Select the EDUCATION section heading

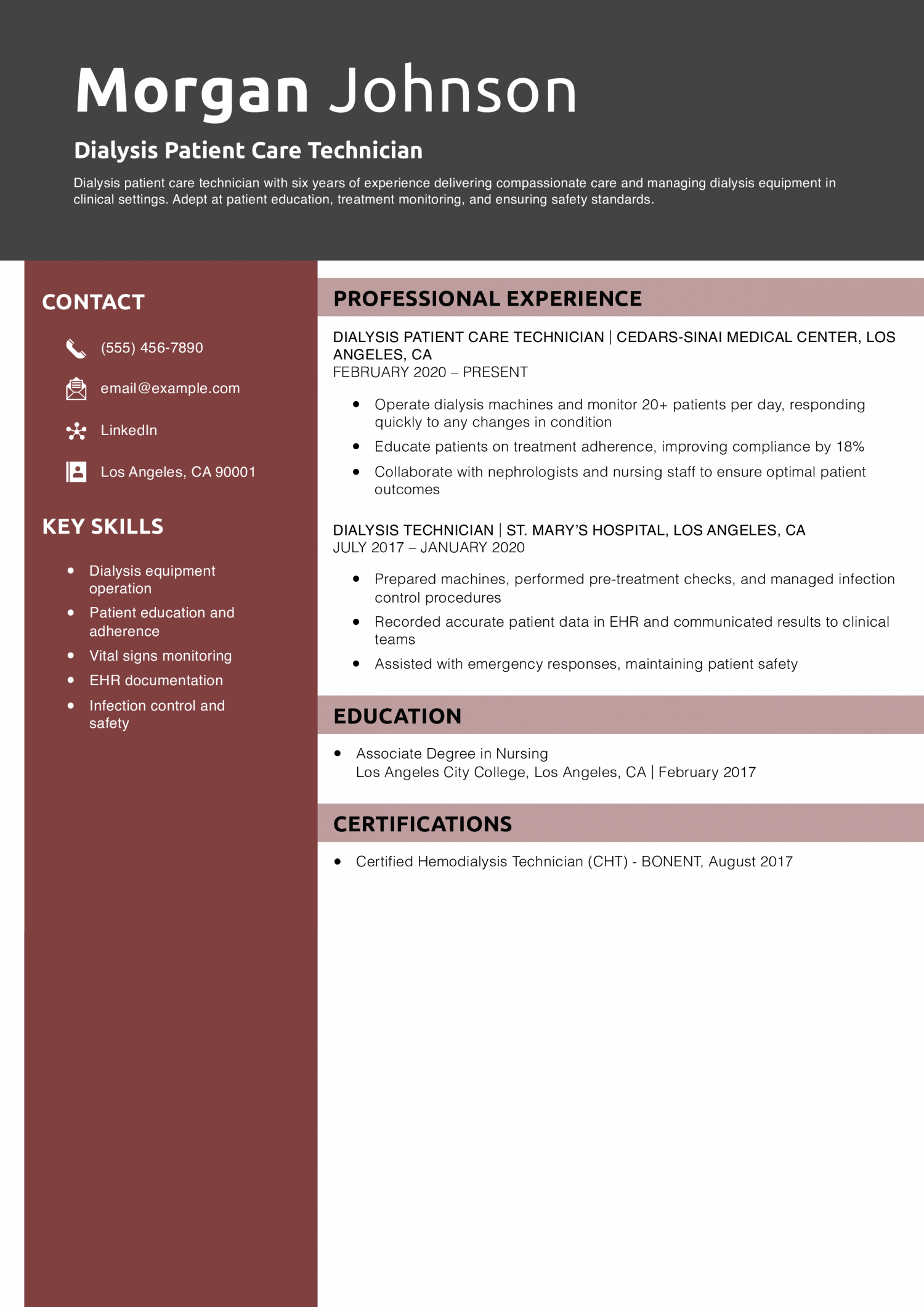click(397, 716)
